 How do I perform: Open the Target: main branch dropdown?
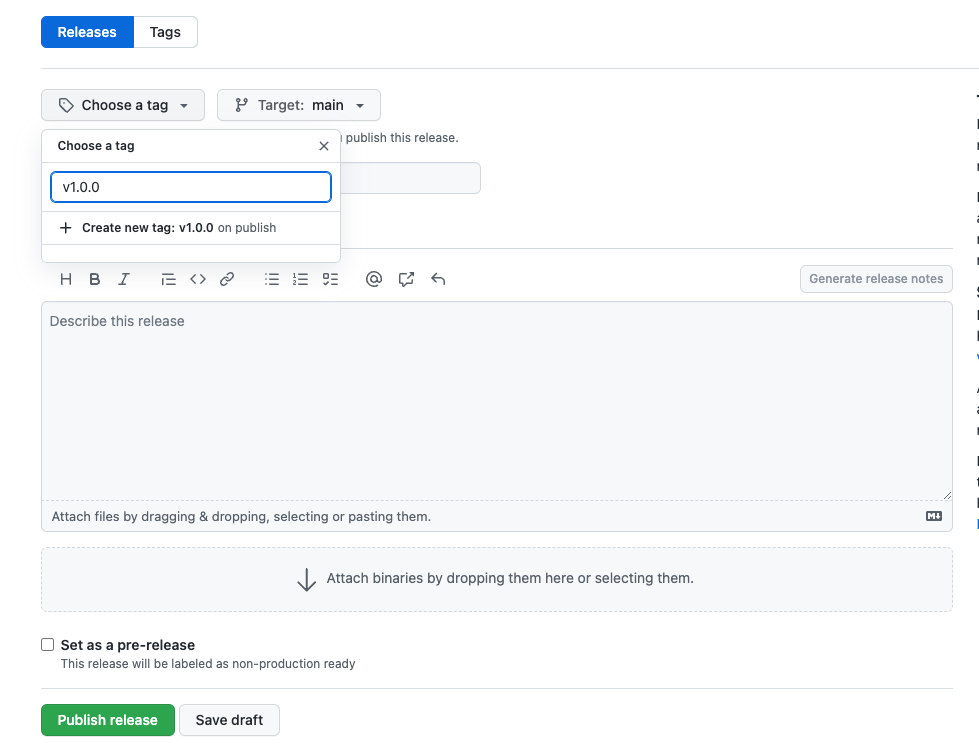coord(298,105)
